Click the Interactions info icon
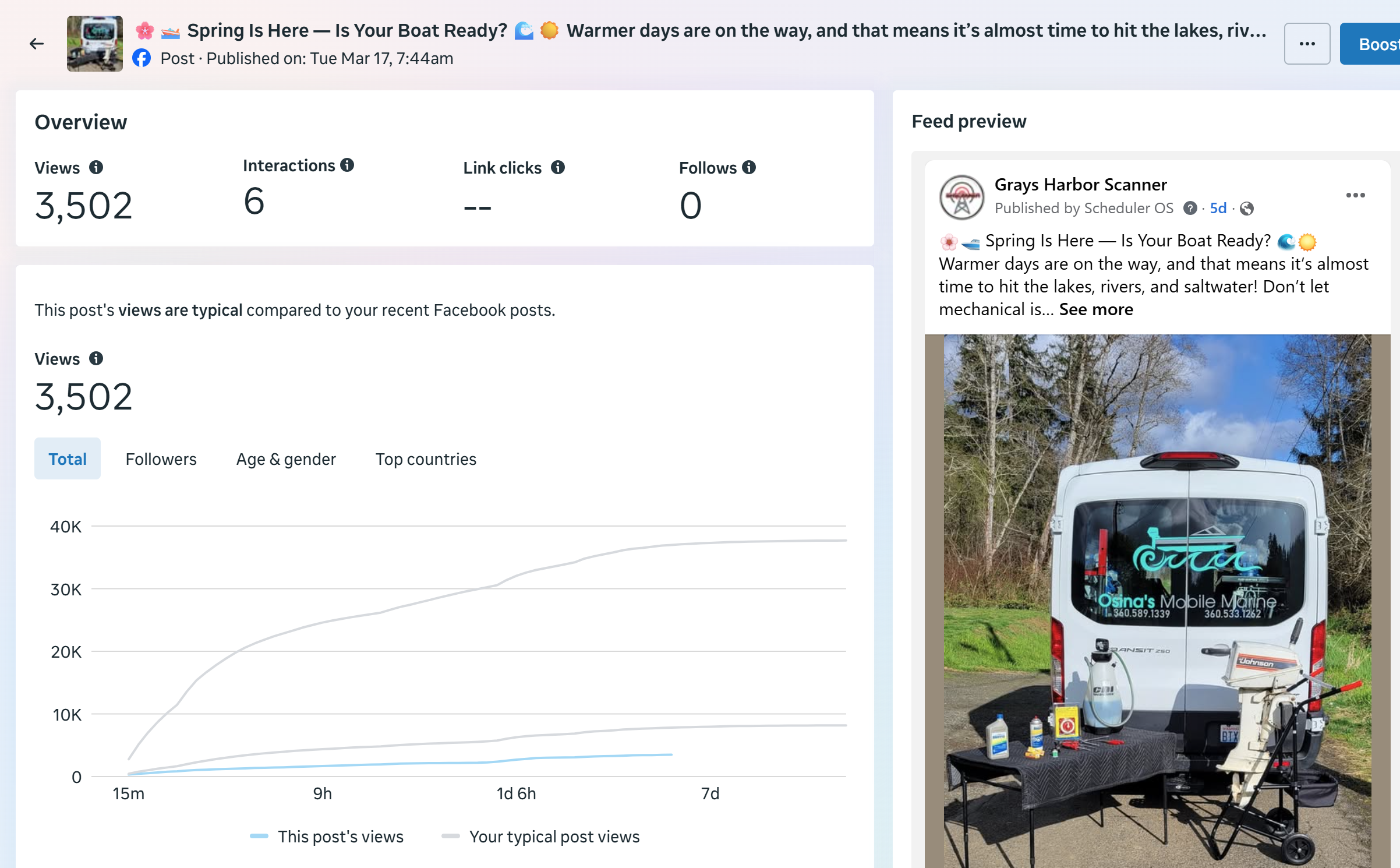1400x868 pixels. (x=347, y=165)
